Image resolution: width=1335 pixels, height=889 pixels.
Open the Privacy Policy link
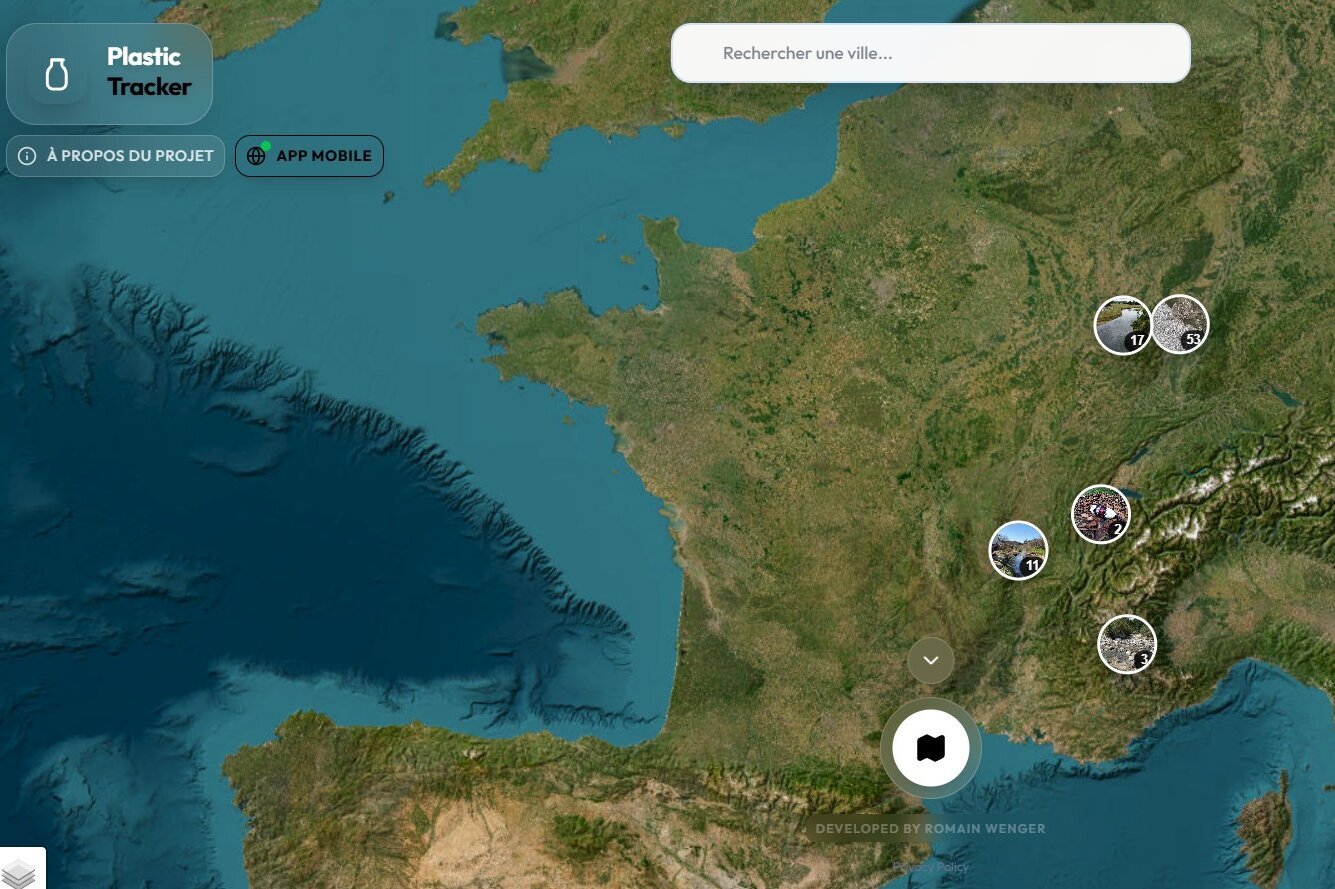coord(931,867)
